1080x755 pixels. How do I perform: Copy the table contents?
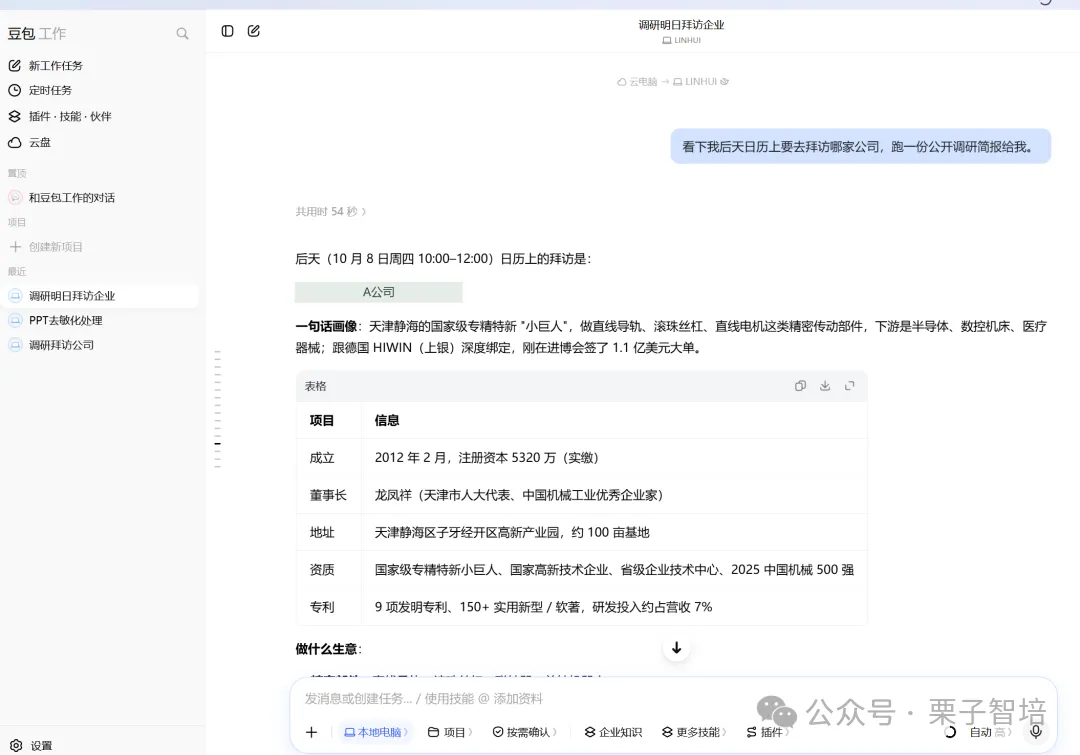tap(800, 386)
